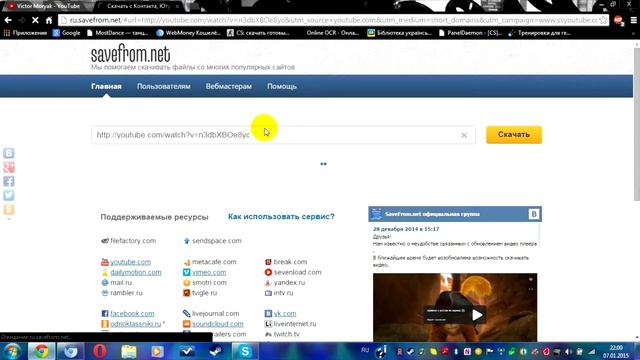Click the Facebook icon beside facebook.com

105,313
